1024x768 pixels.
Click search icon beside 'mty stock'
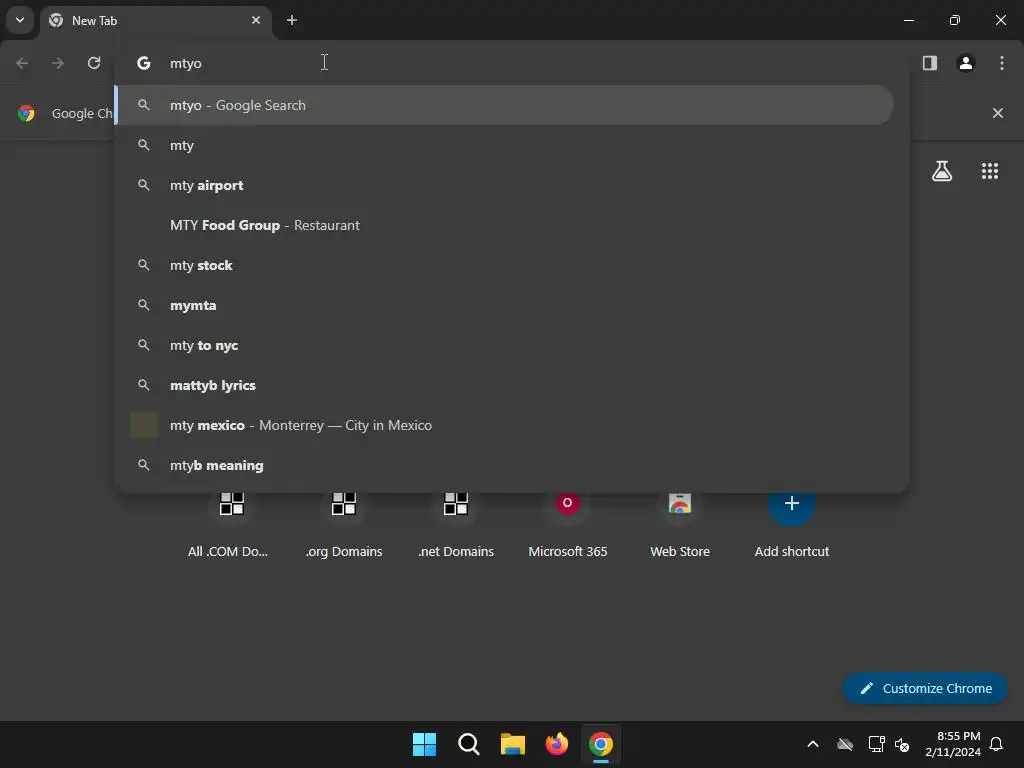point(144,265)
